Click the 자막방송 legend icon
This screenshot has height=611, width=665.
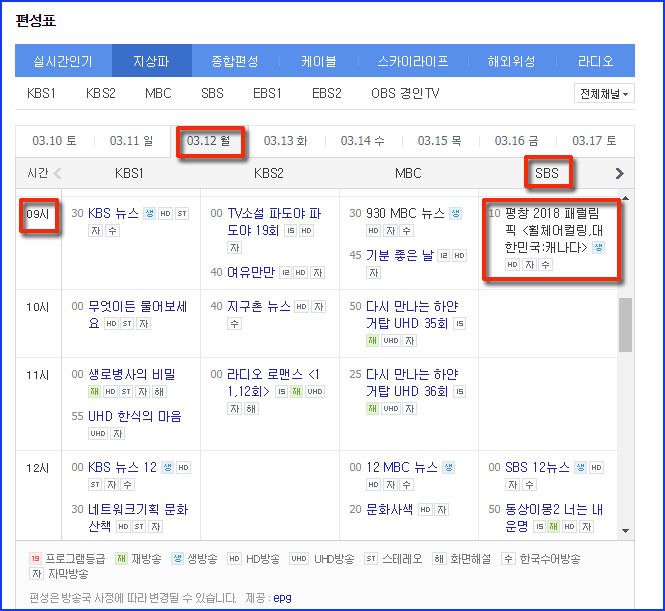pyautogui.click(x=36, y=574)
